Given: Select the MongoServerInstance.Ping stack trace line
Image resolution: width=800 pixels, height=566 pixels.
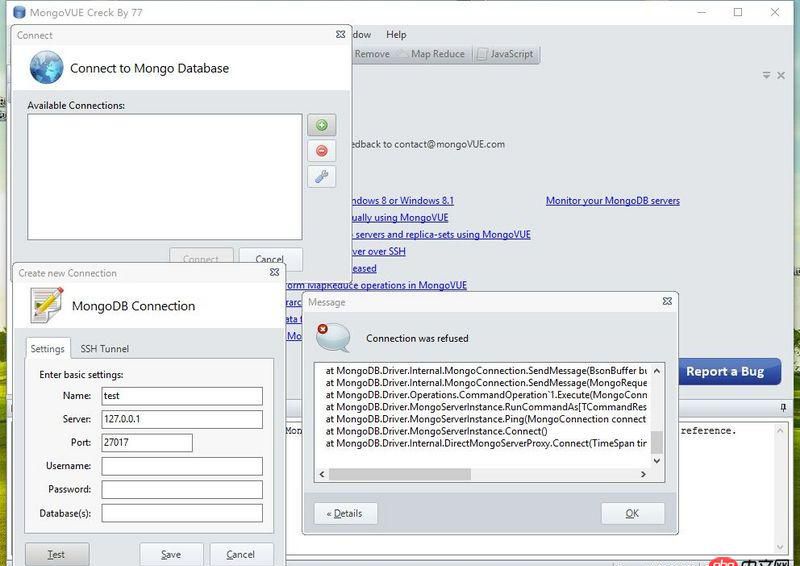Looking at the screenshot, I should pyautogui.click(x=486, y=419).
